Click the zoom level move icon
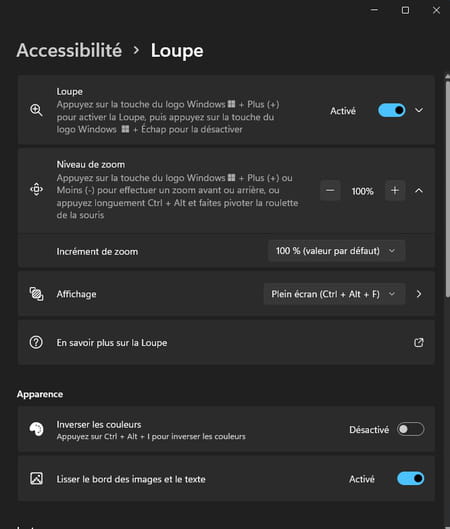 tap(36, 189)
